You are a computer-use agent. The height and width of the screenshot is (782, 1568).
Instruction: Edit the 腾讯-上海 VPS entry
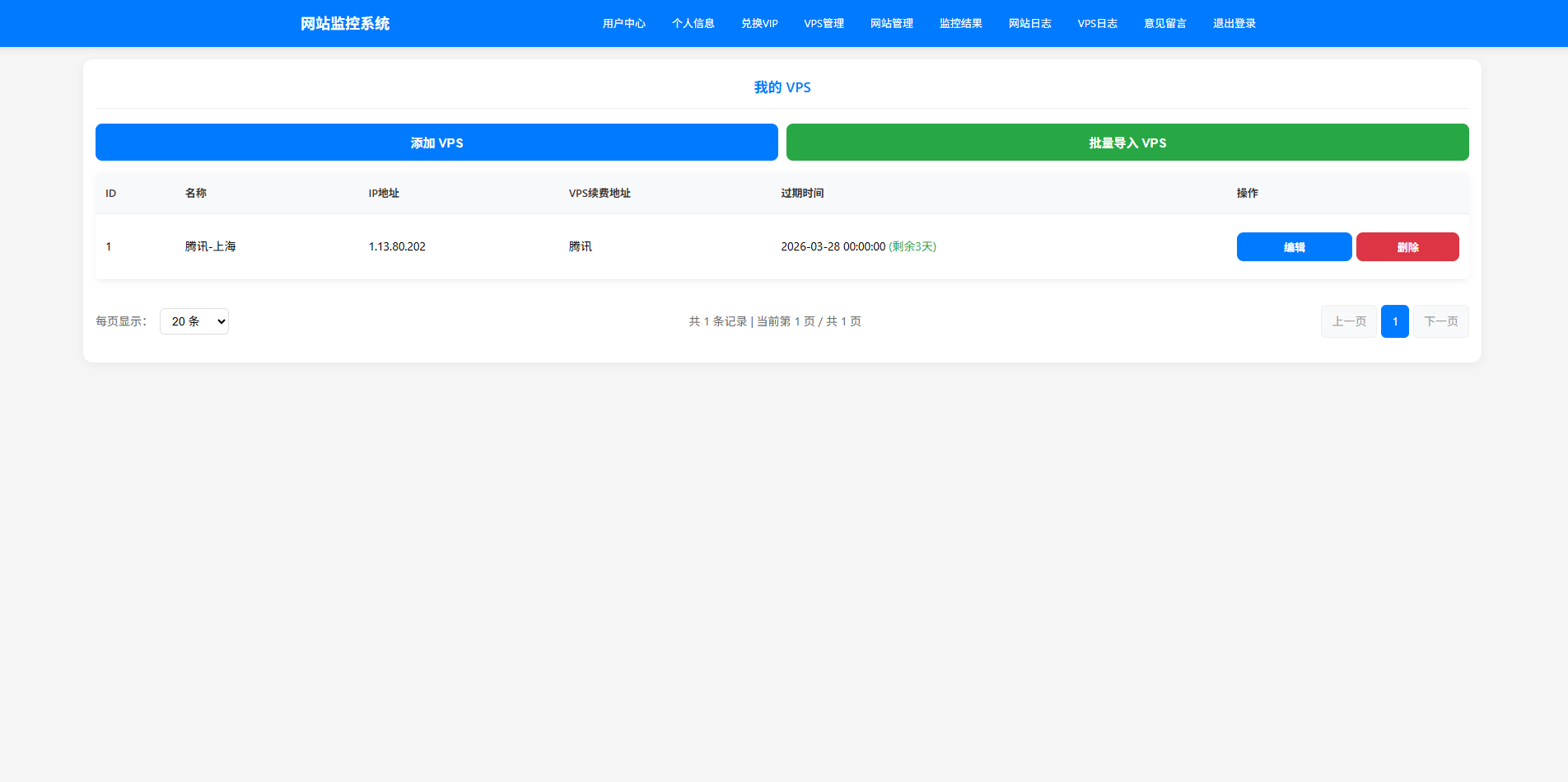point(1294,247)
